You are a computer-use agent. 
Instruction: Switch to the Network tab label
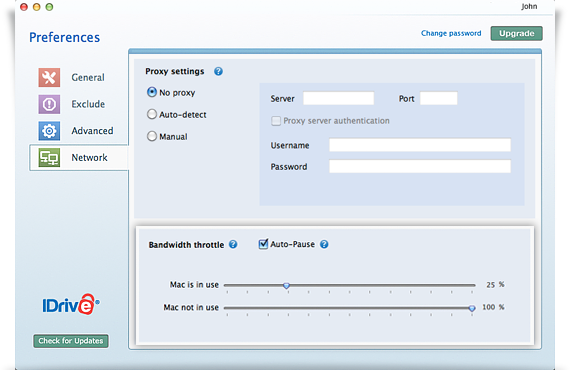pos(89,158)
